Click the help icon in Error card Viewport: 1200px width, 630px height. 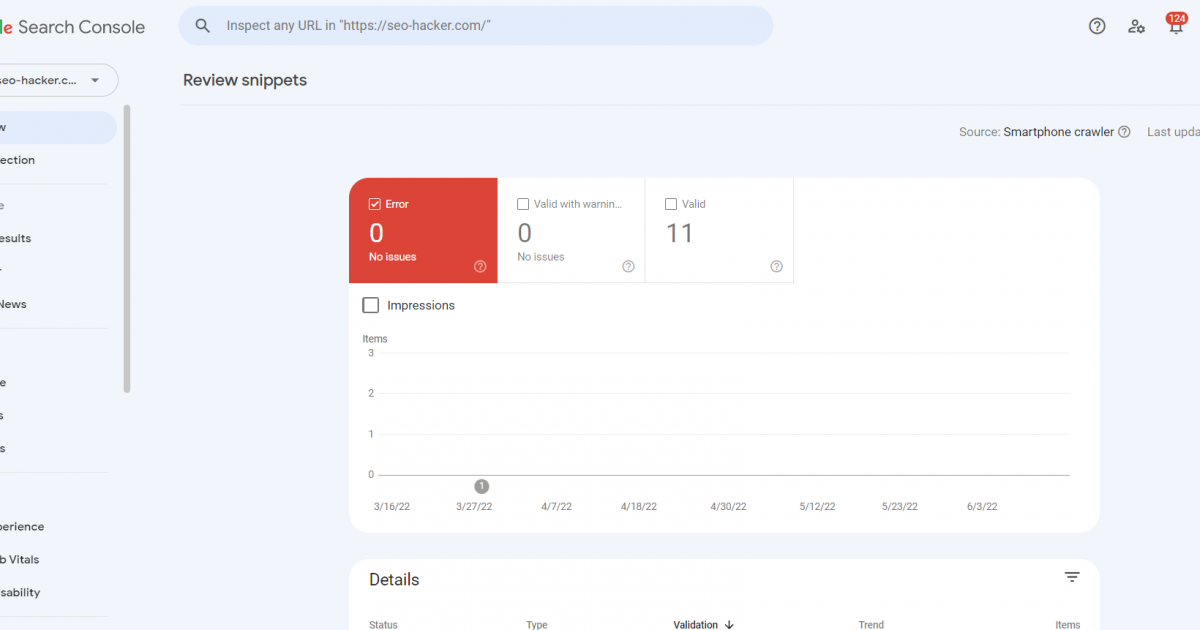[480, 266]
